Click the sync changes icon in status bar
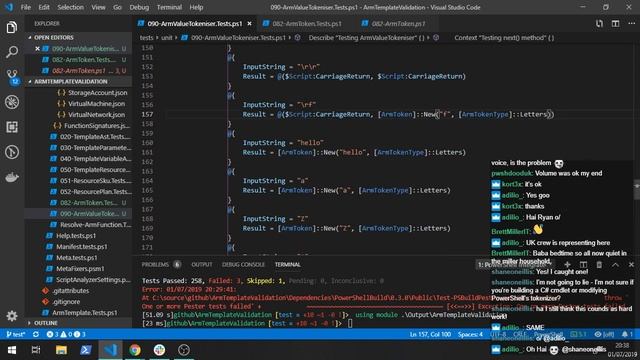This screenshot has width=640, height=360. [x=36, y=334]
